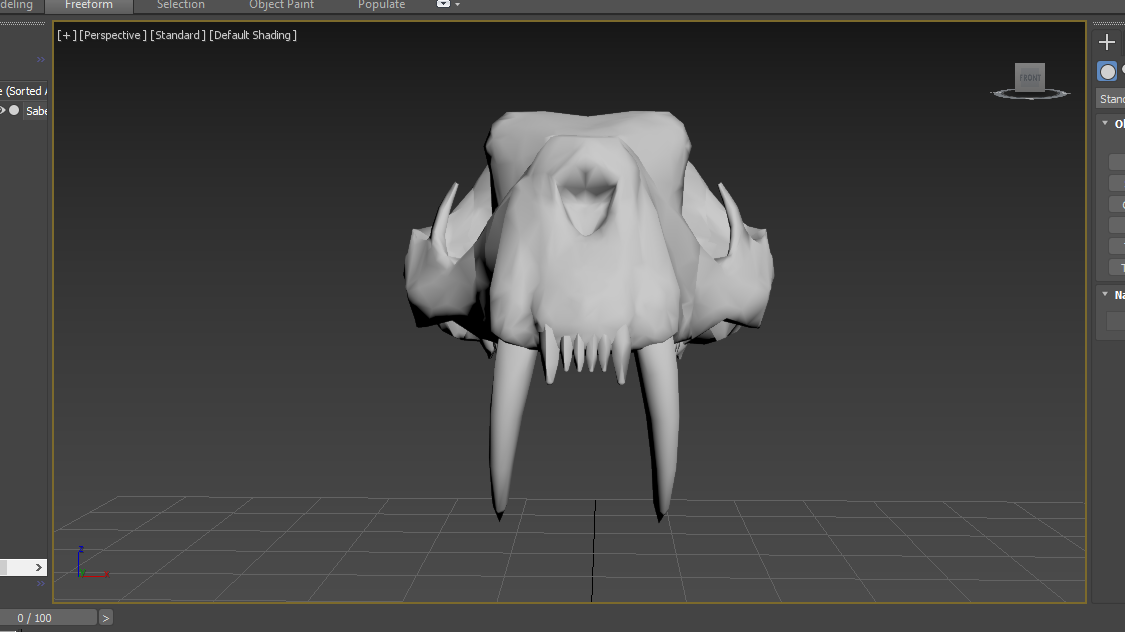1125x632 pixels.
Task: Advance the time slider with its arrow button
Action: click(106, 618)
